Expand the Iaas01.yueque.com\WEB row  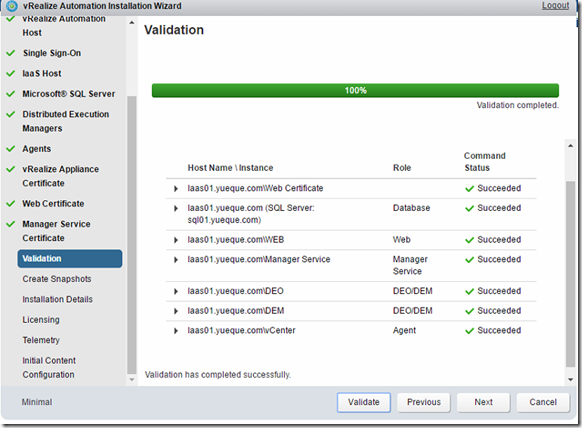[176, 240]
